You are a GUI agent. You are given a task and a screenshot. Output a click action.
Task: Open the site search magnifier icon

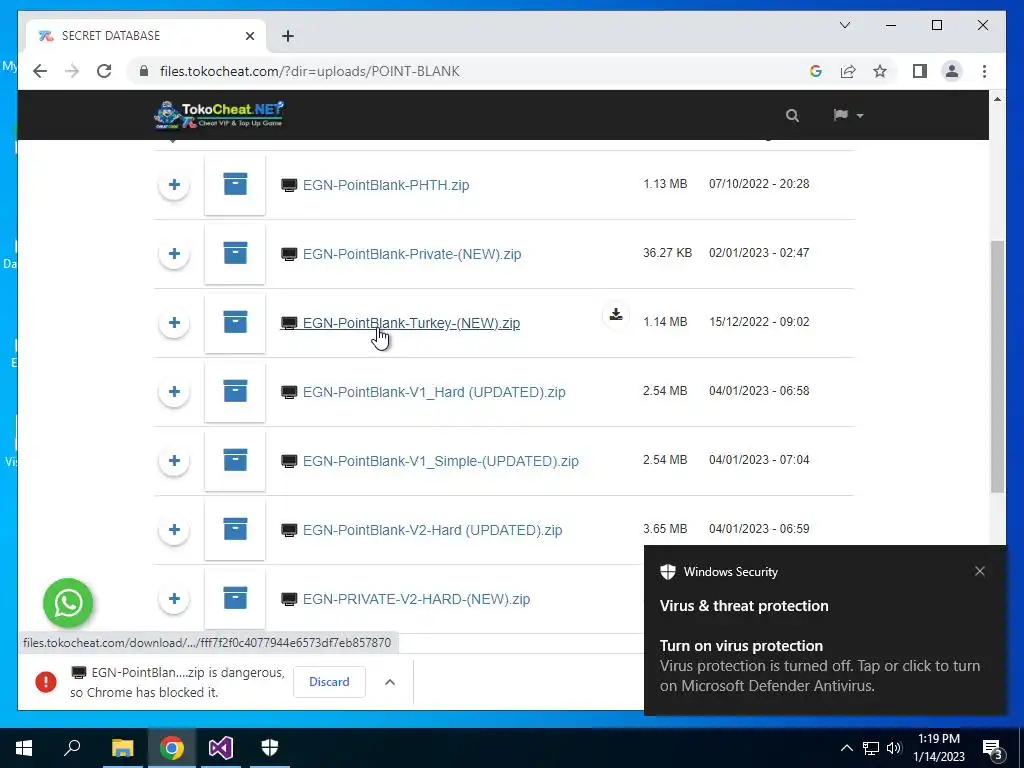pyautogui.click(x=792, y=116)
